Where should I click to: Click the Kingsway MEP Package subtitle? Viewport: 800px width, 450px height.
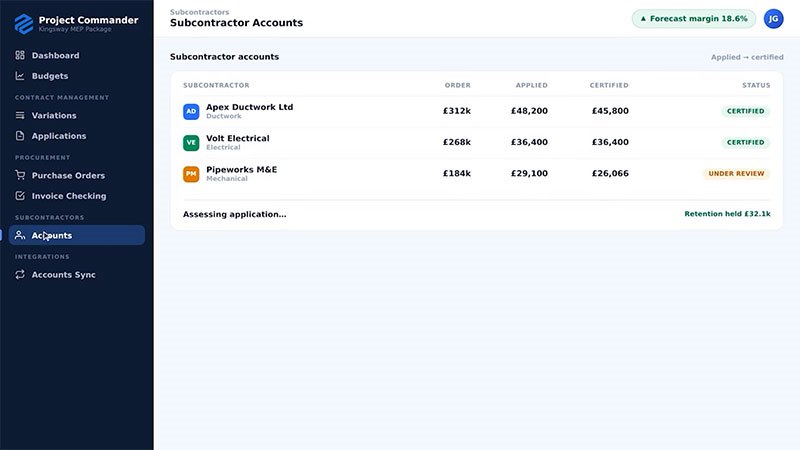75,29
